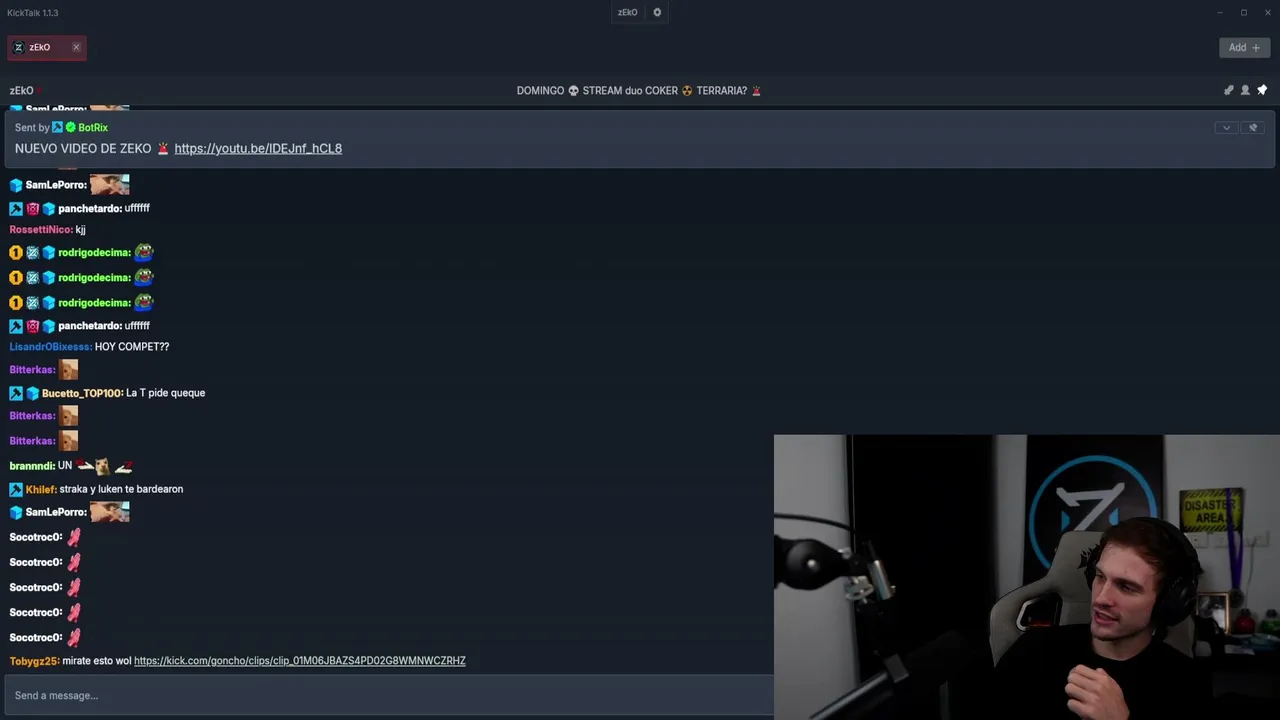The width and height of the screenshot is (1280, 720).
Task: Add a new chatroom with Add button
Action: click(x=1245, y=47)
